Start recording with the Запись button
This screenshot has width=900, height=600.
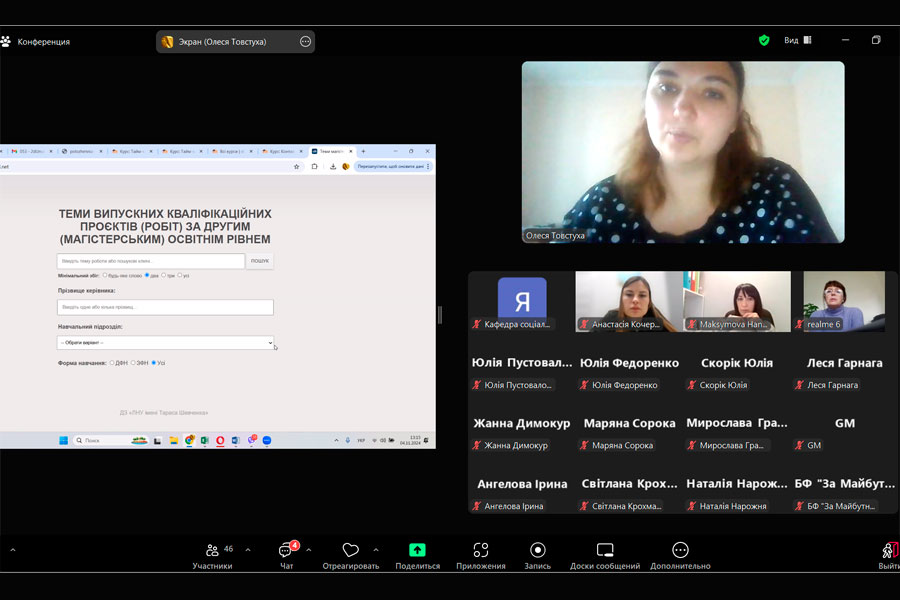[x=537, y=556]
